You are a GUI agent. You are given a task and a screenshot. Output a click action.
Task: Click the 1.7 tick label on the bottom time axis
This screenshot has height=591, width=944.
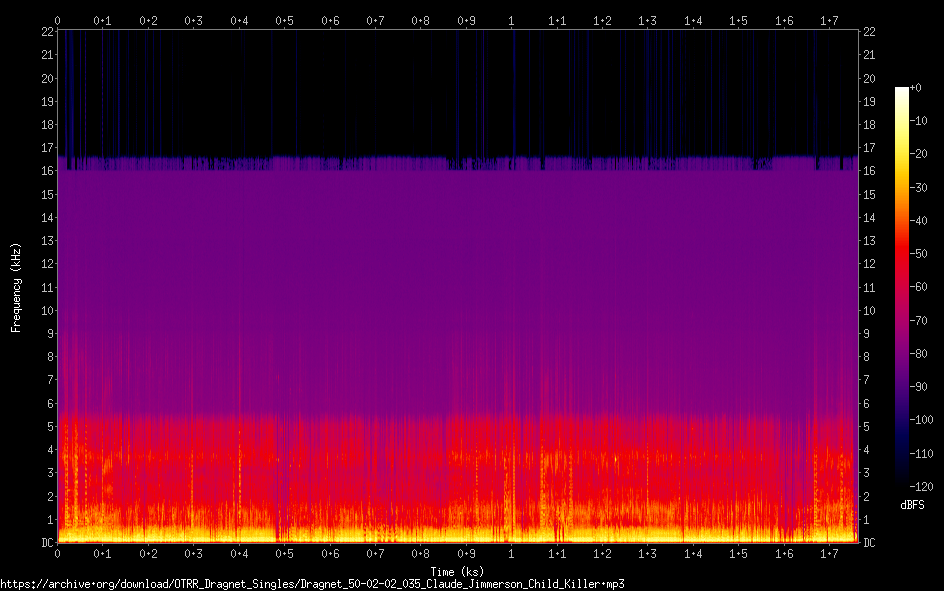[x=830, y=553]
